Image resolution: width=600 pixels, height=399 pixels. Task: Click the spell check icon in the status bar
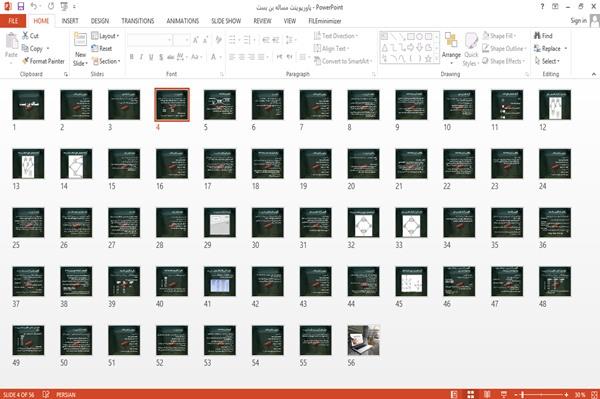[x=46, y=394]
